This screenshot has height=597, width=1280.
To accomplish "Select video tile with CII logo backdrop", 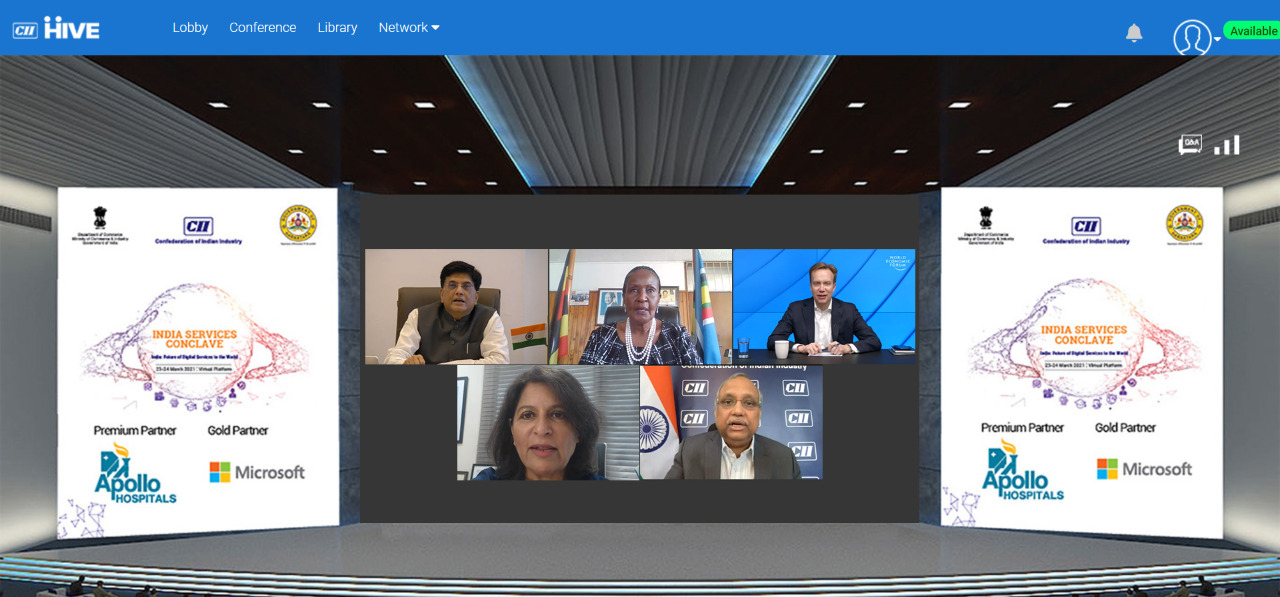I will pos(731,422).
